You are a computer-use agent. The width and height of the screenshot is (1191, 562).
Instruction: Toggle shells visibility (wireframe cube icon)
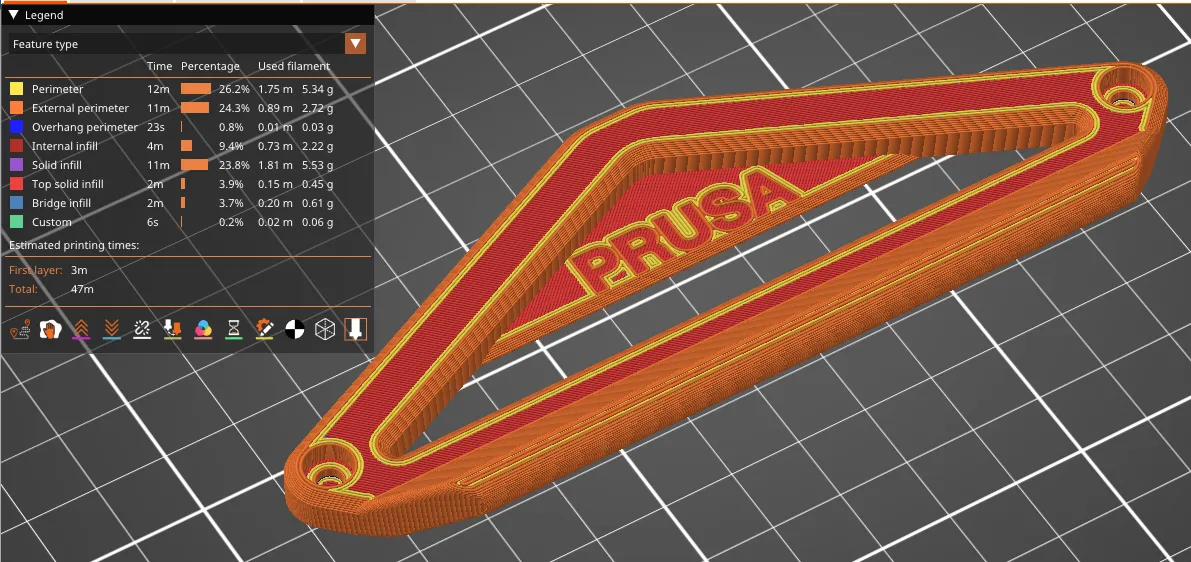(x=325, y=329)
